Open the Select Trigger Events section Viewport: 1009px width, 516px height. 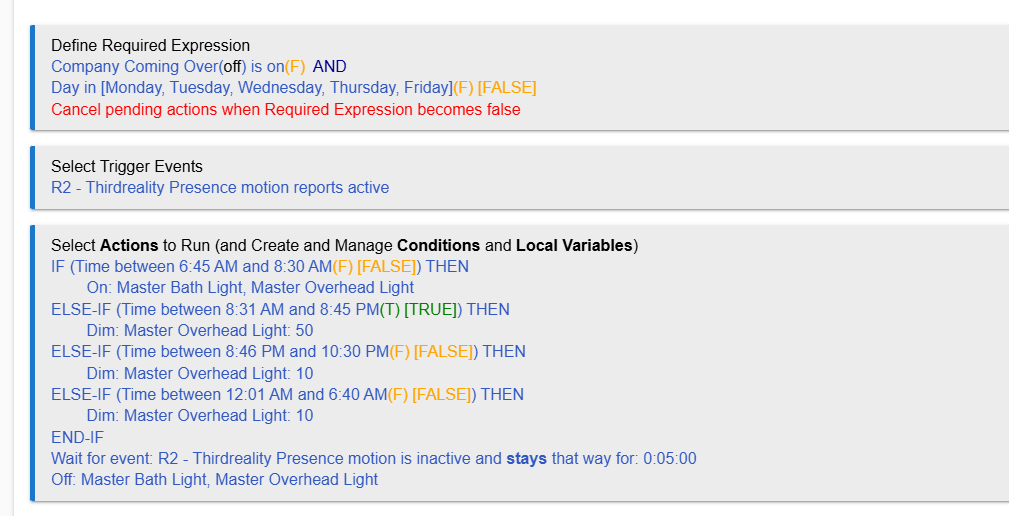[127, 167]
